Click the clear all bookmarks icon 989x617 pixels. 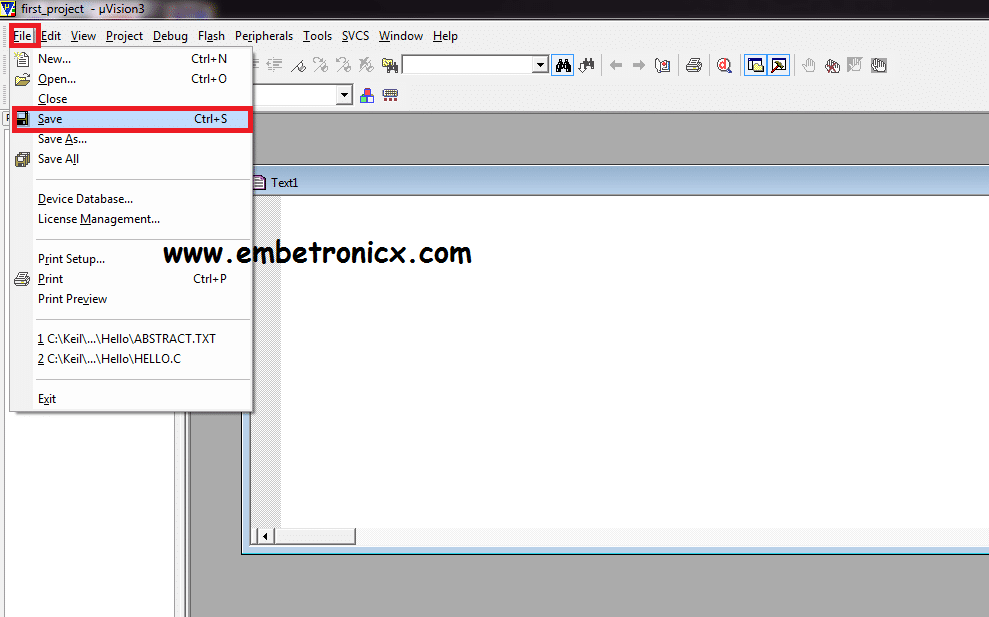click(366, 65)
